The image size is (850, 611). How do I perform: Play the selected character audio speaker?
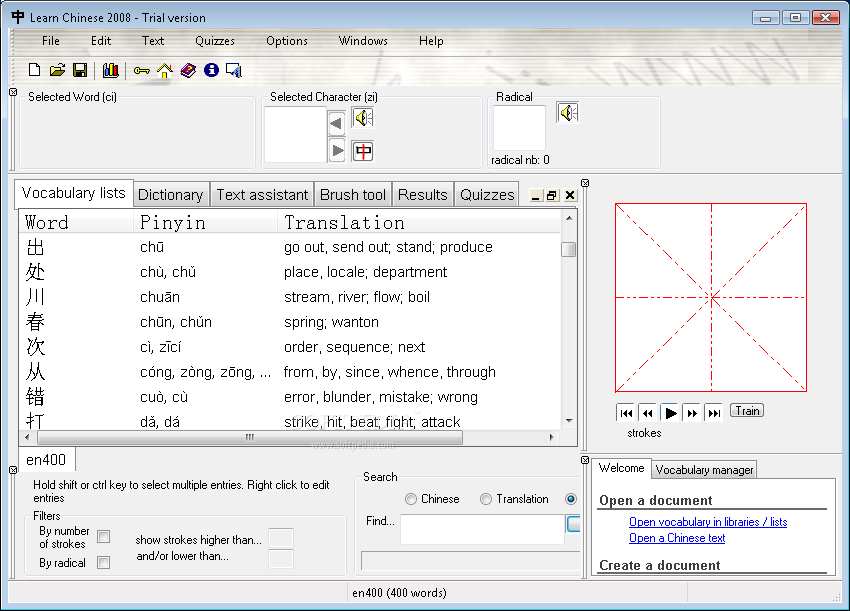click(x=363, y=117)
